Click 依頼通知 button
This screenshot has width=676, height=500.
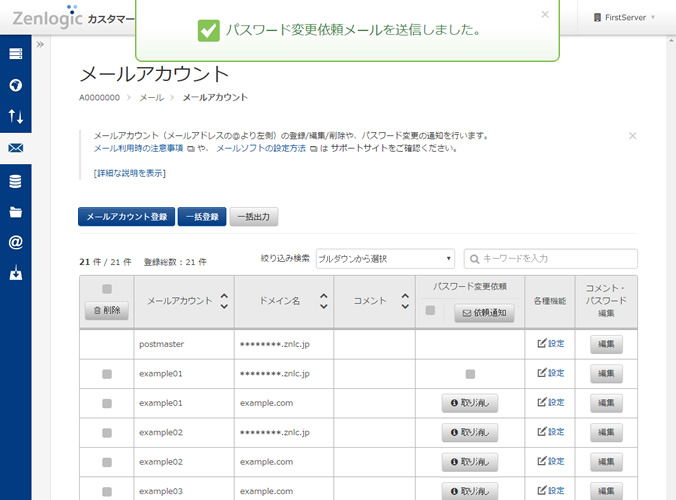click(x=484, y=313)
